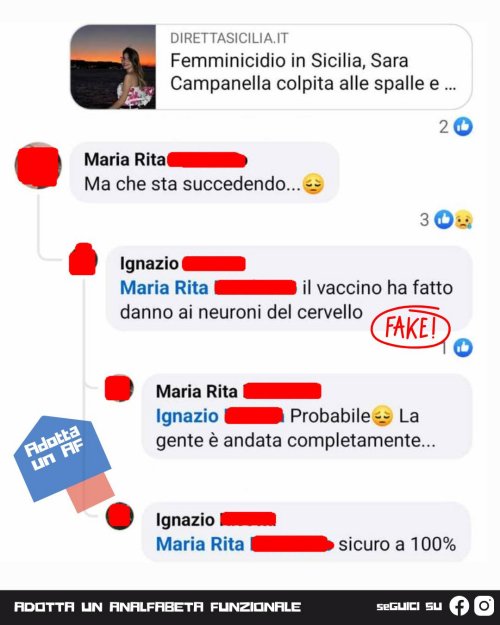
Task: Click the like reaction under the article link
Action: tap(463, 127)
